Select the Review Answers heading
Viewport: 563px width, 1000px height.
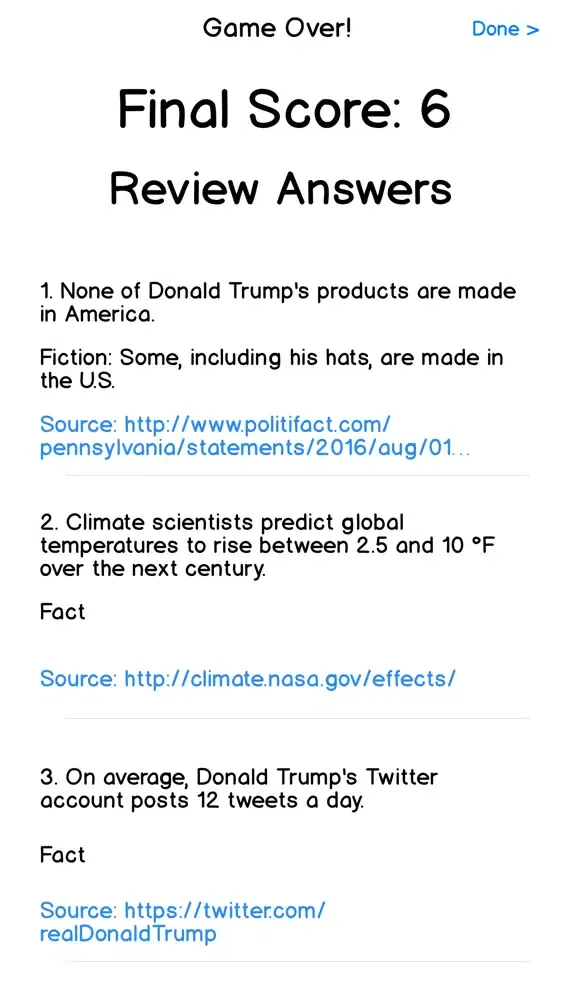[281, 189]
